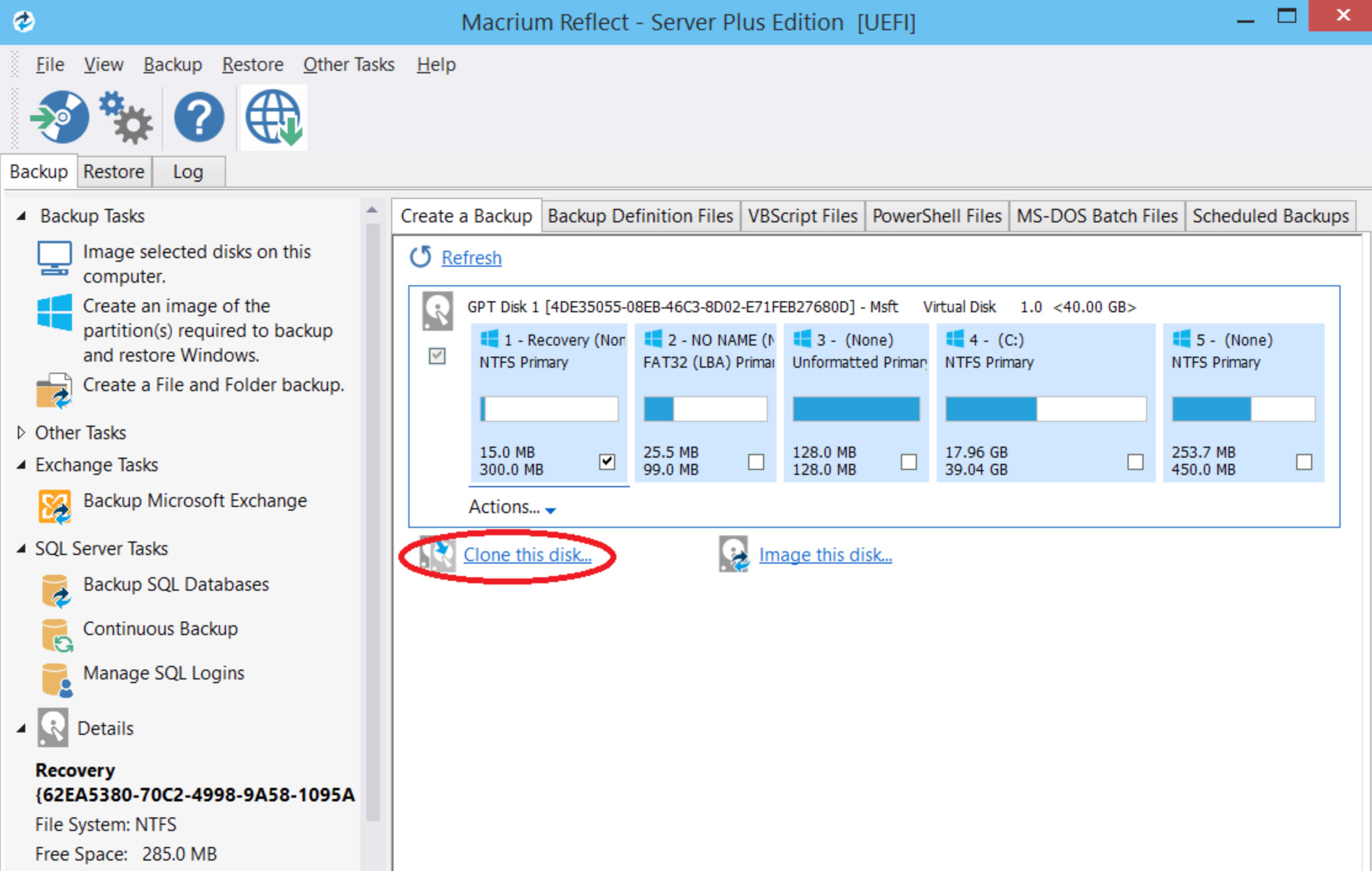
Task: Click Image selected disks on this computer
Action: pyautogui.click(x=197, y=264)
